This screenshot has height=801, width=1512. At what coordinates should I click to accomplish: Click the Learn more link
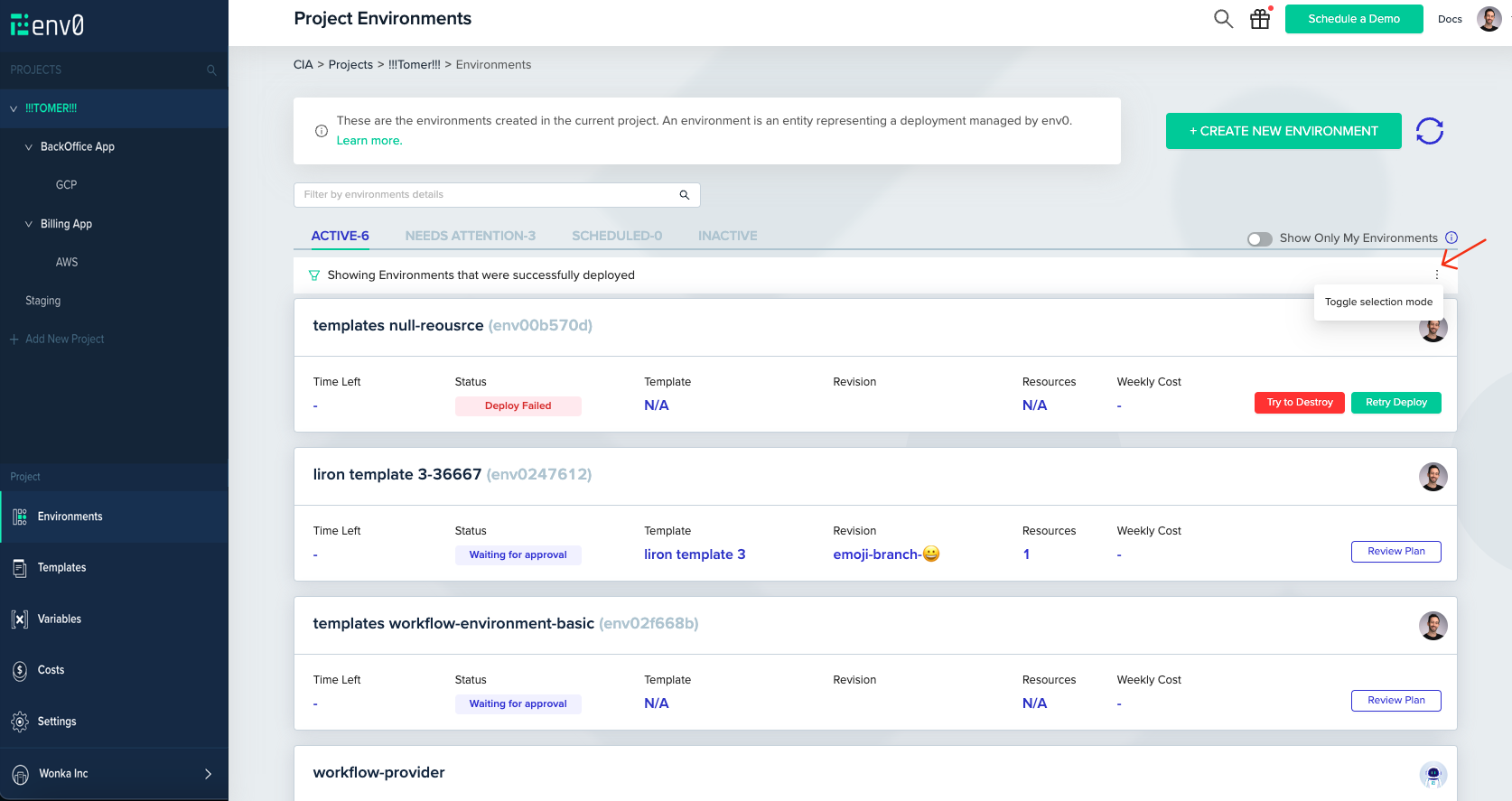pyautogui.click(x=369, y=141)
